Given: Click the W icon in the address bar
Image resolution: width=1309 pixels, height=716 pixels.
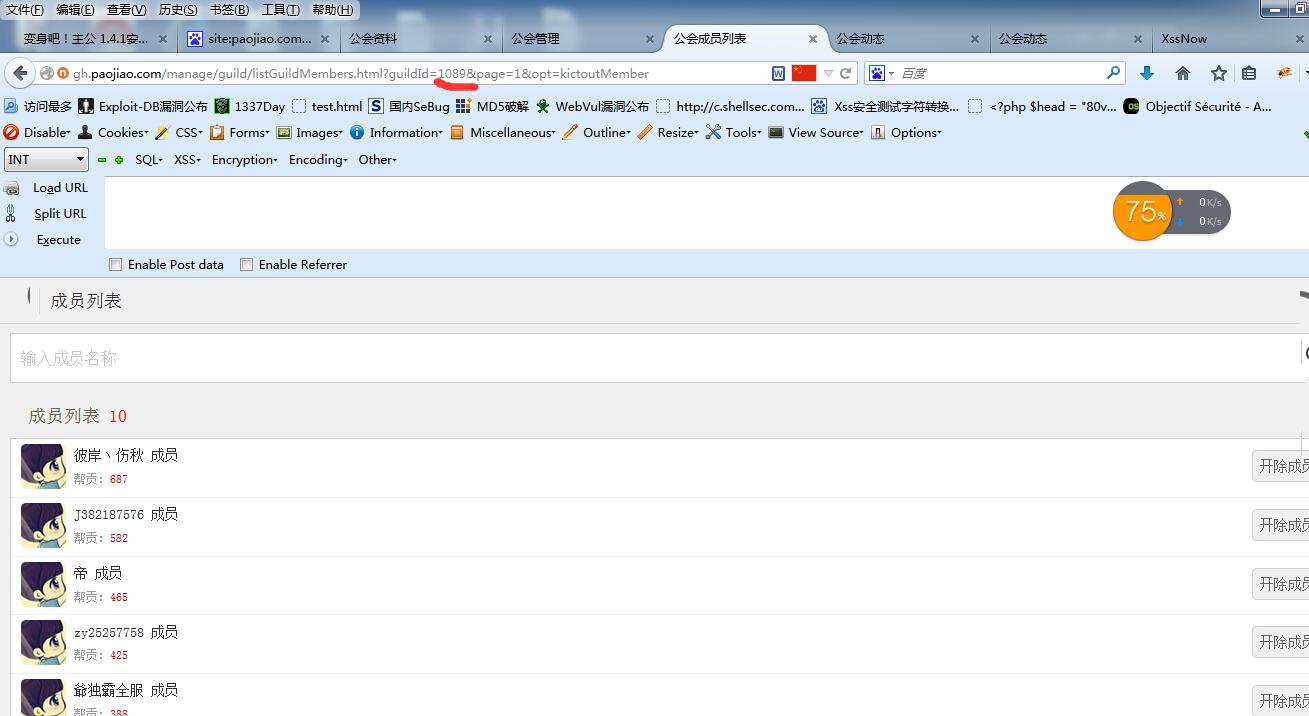Looking at the screenshot, I should 778,73.
